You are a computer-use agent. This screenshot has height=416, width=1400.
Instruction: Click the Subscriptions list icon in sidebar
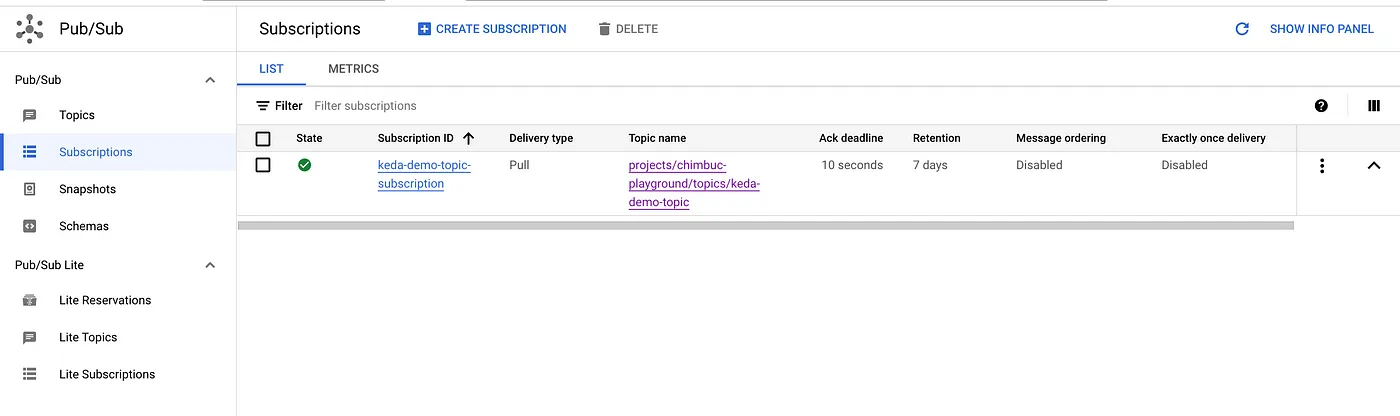point(30,152)
